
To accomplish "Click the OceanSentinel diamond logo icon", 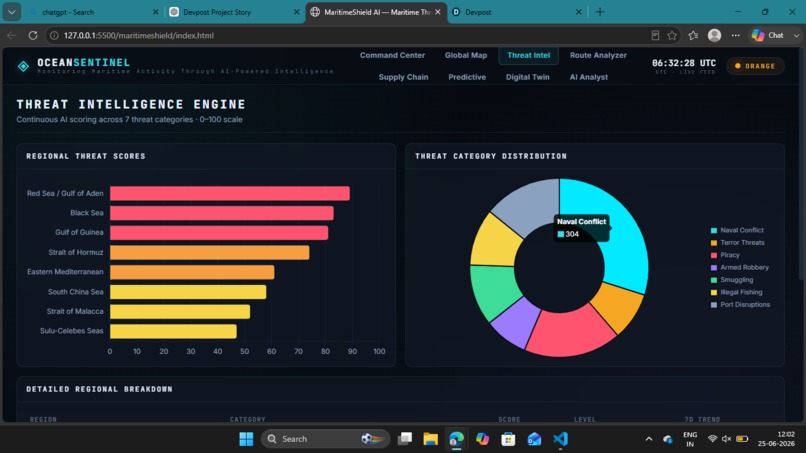I will click(x=23, y=66).
